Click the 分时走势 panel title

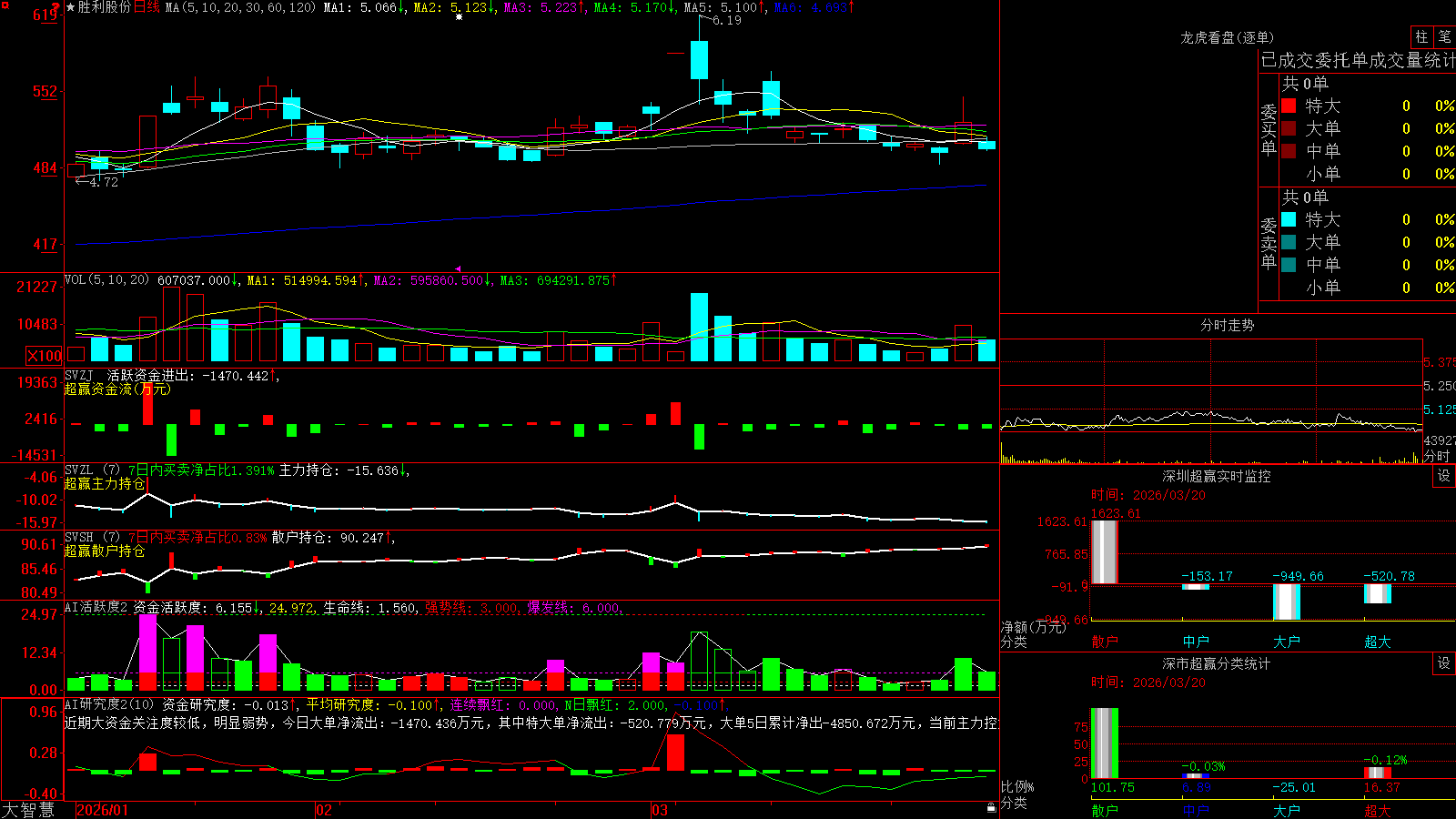click(1227, 325)
